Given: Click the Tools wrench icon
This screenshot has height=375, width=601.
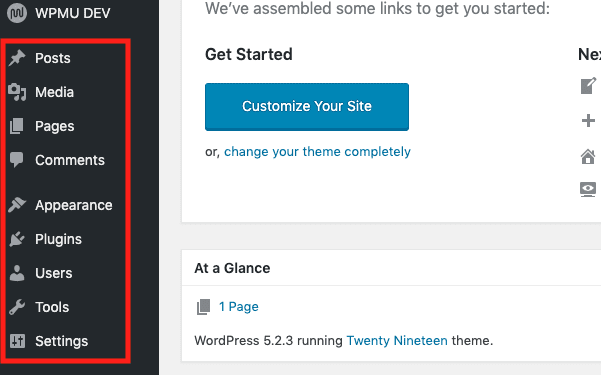Looking at the screenshot, I should [17, 307].
